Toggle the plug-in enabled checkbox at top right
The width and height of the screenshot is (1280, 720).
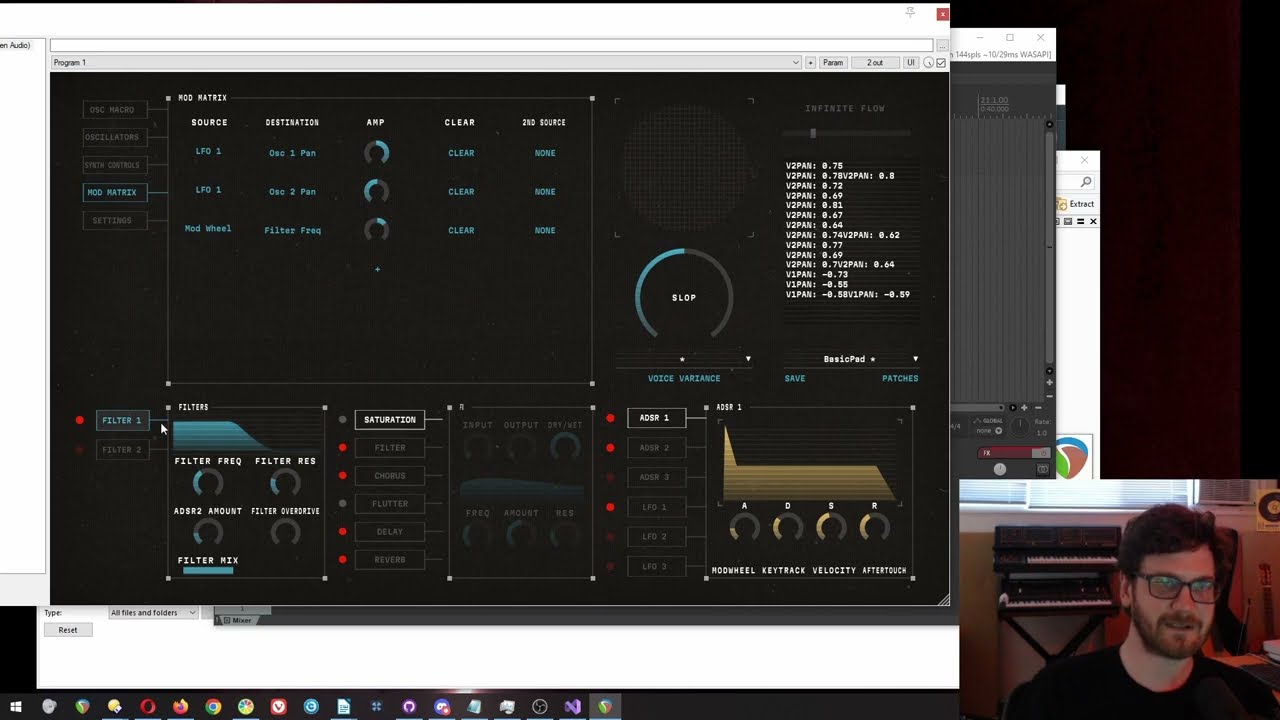[x=941, y=63]
